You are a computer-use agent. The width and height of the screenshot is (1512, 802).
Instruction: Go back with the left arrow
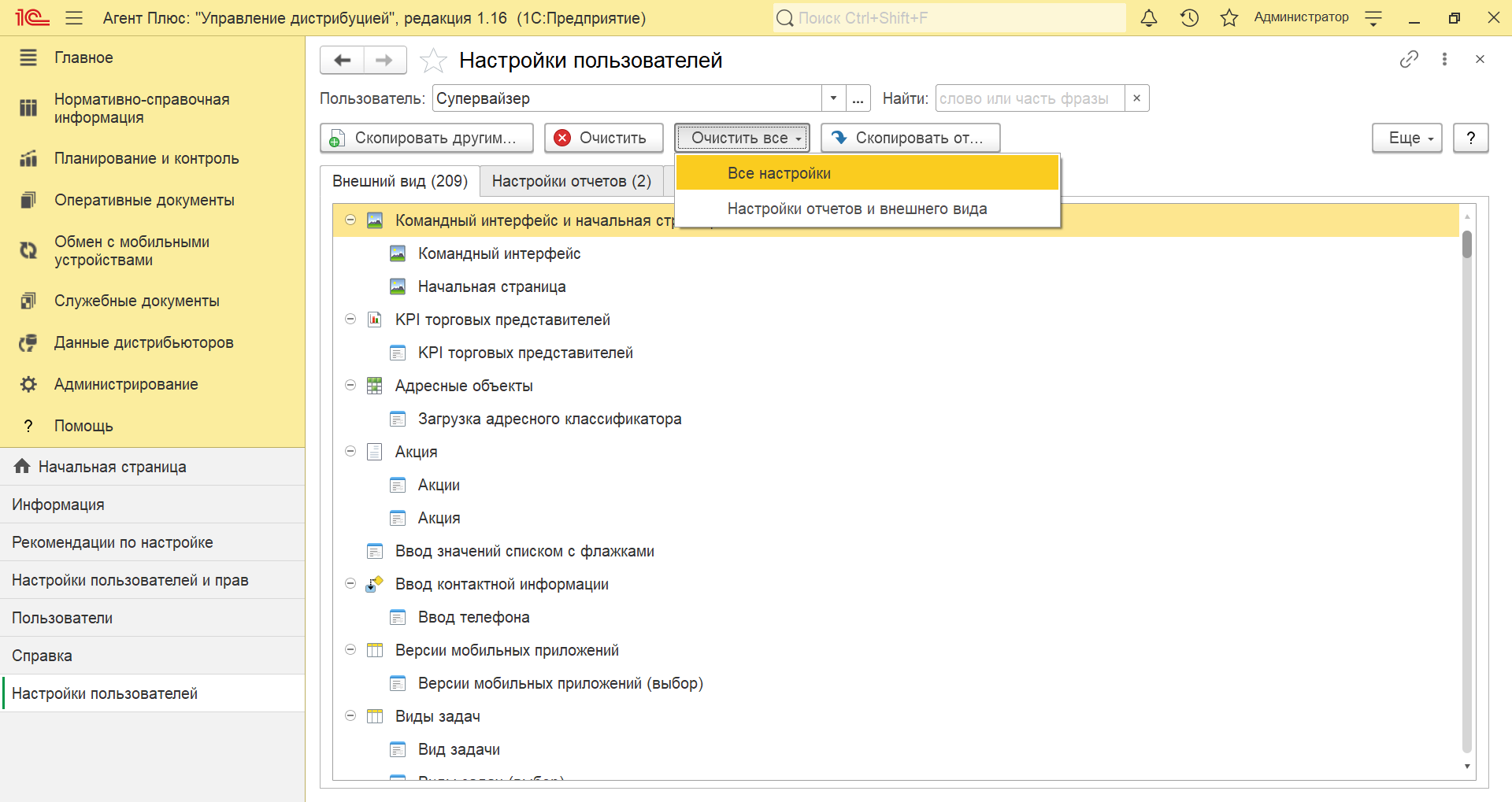[342, 60]
